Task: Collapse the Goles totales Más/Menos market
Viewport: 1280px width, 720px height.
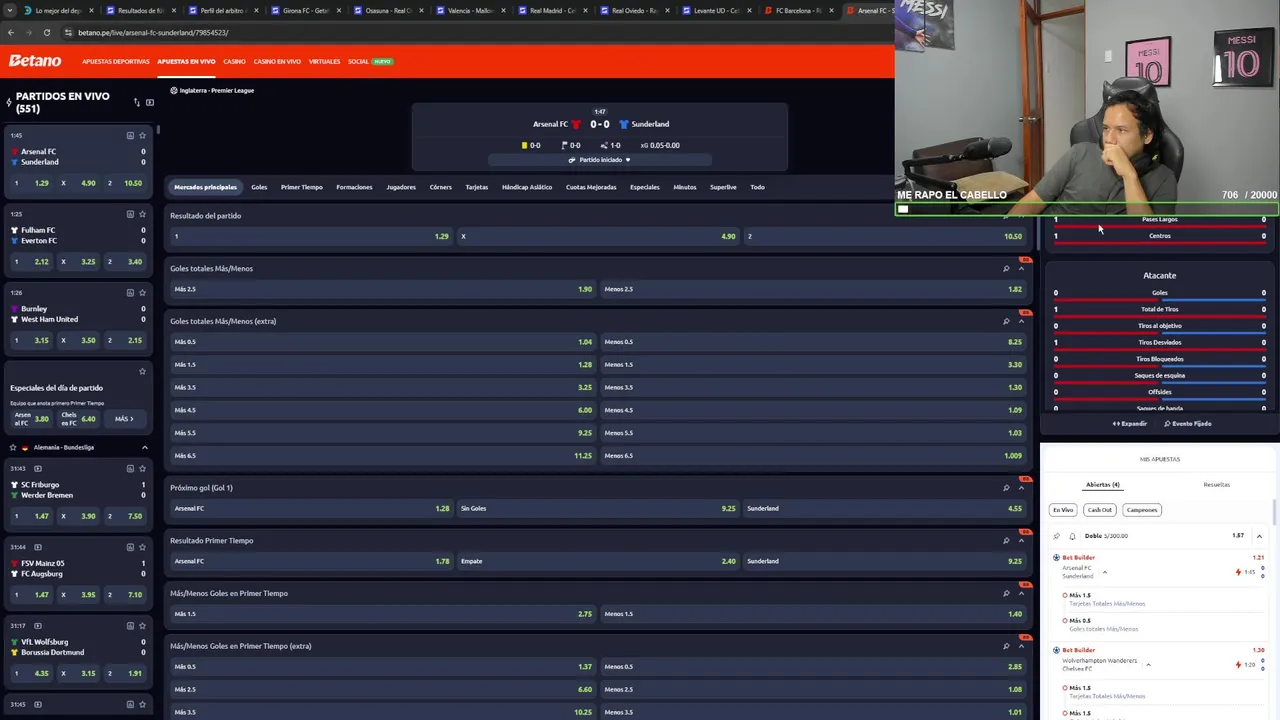Action: point(1021,268)
